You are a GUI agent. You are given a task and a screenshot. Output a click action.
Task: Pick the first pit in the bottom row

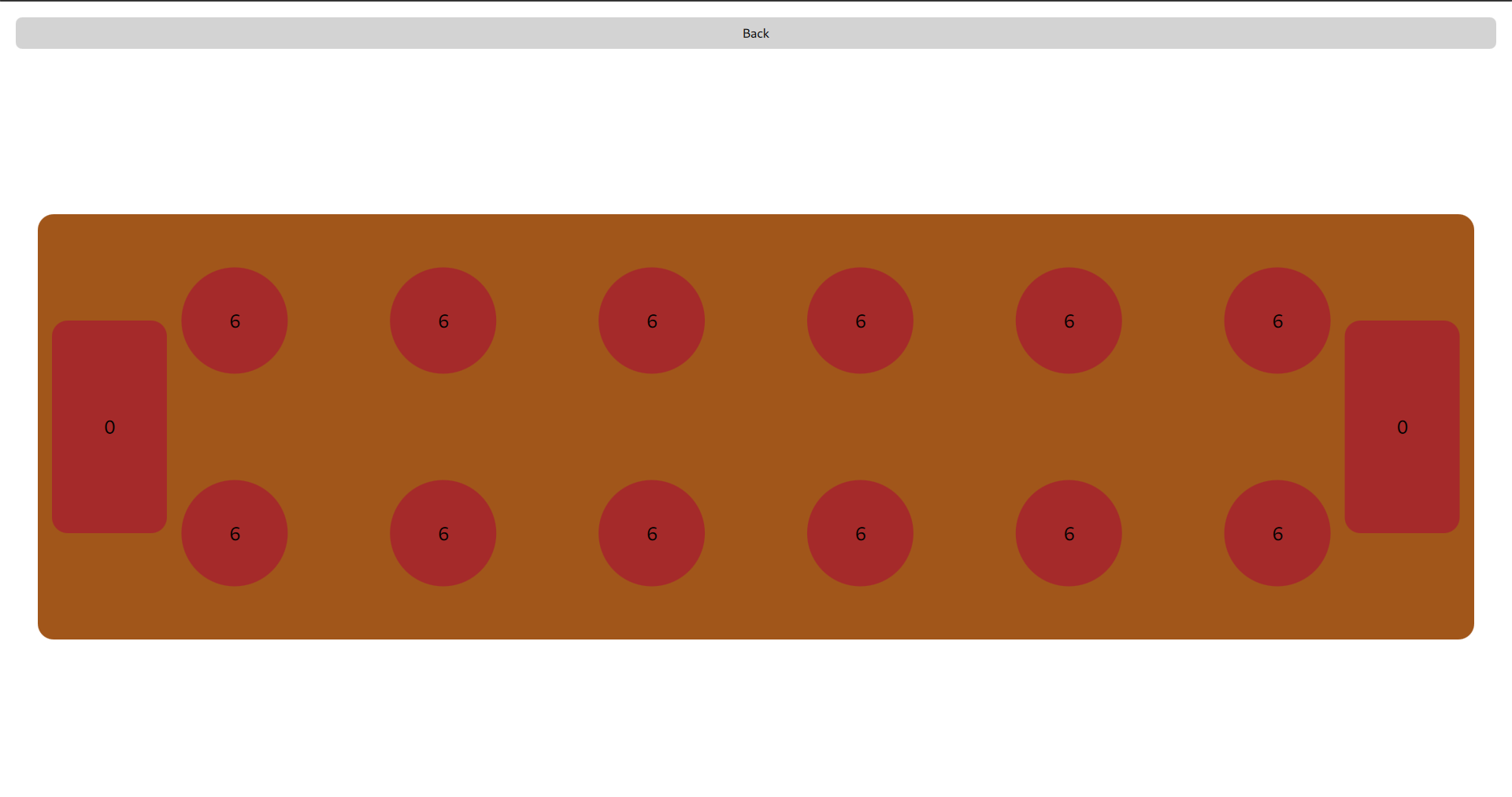(235, 533)
